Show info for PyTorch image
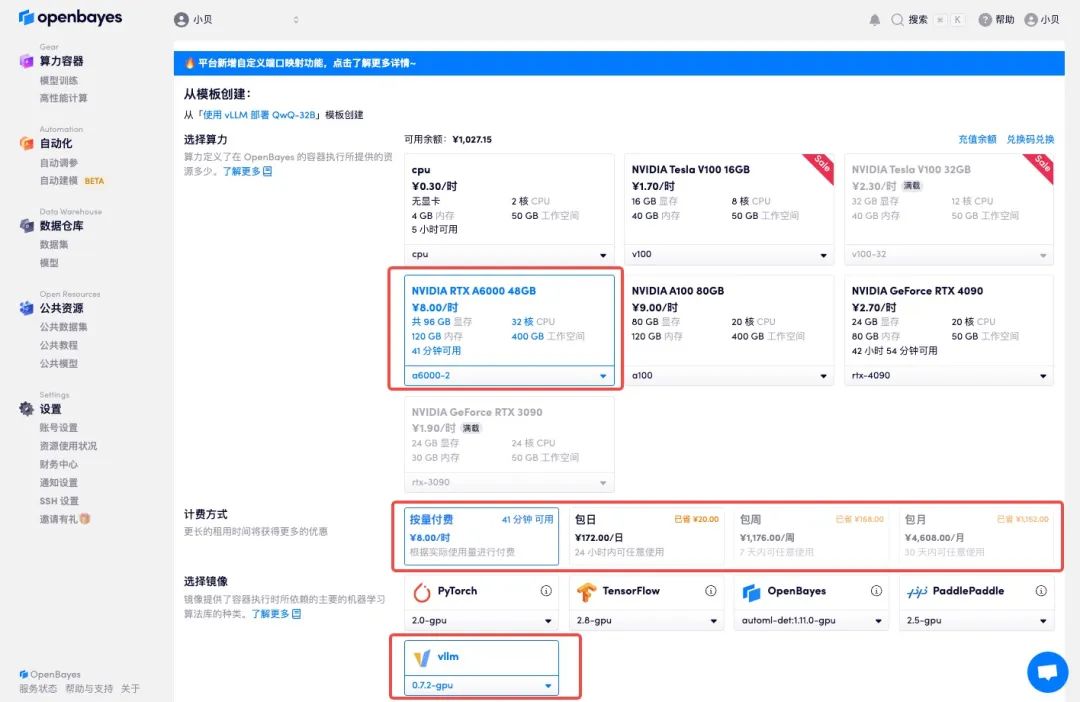Screen dimensions: 1080x702 (x=546, y=590)
